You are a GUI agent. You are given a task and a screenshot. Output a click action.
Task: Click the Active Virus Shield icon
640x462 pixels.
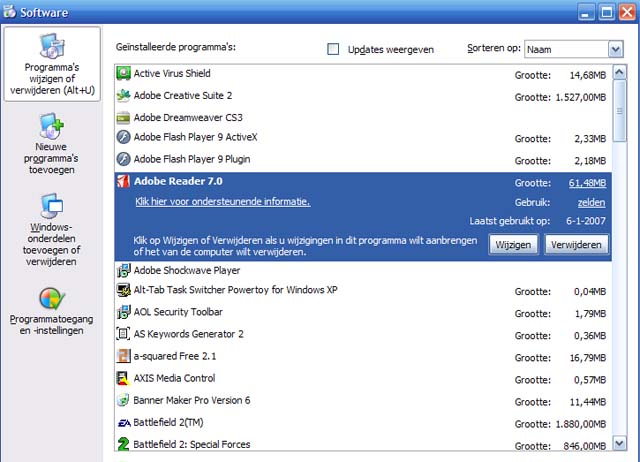pyautogui.click(x=123, y=73)
